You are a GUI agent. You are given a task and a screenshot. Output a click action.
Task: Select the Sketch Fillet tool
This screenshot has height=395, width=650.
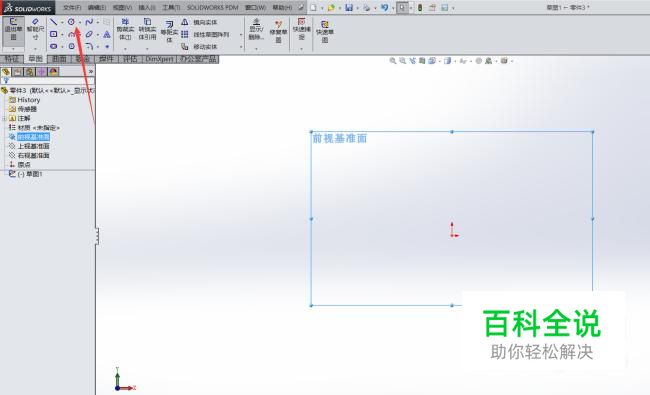89,46
